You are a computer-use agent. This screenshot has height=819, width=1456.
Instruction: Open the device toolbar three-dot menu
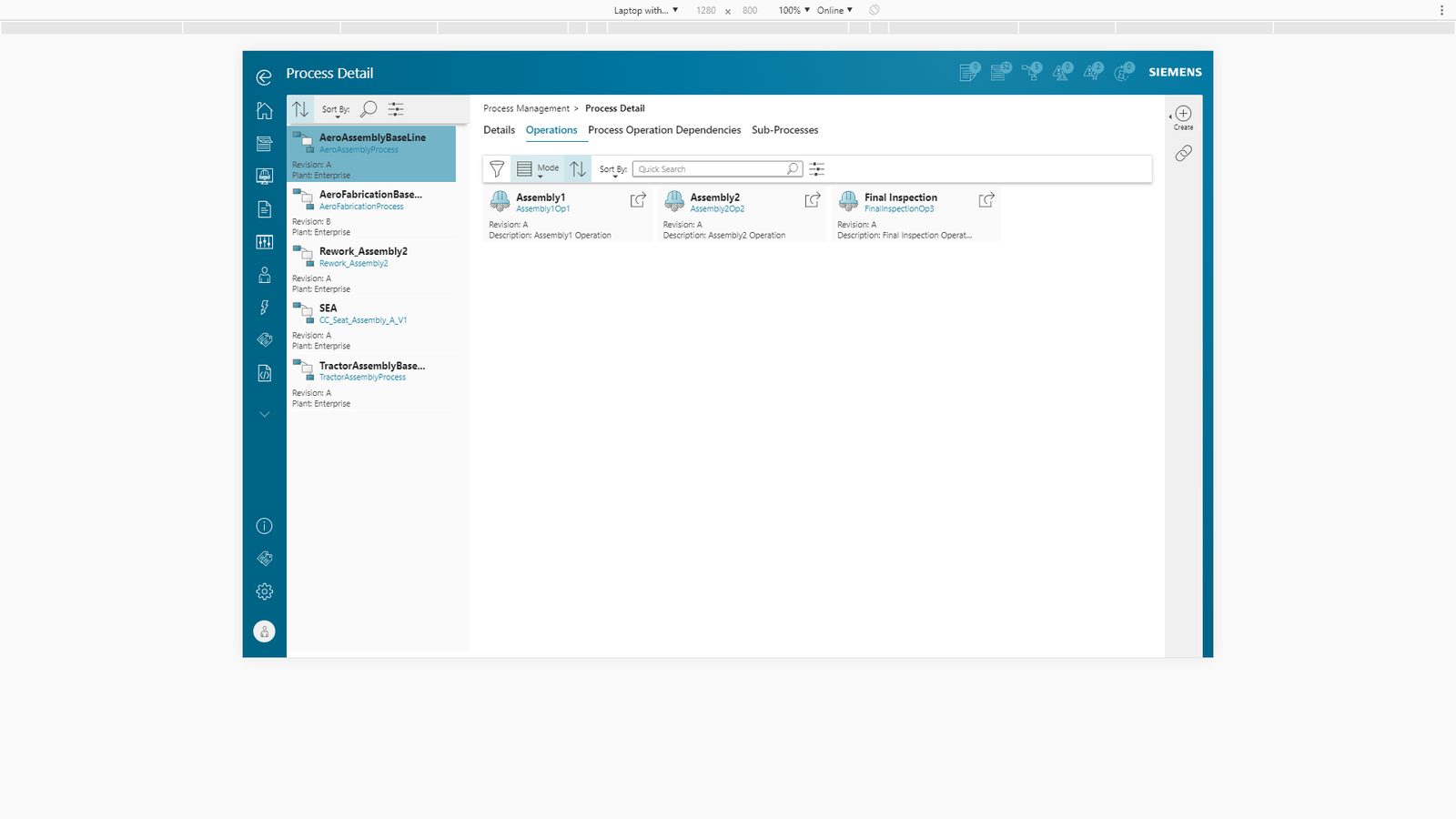click(x=1441, y=10)
